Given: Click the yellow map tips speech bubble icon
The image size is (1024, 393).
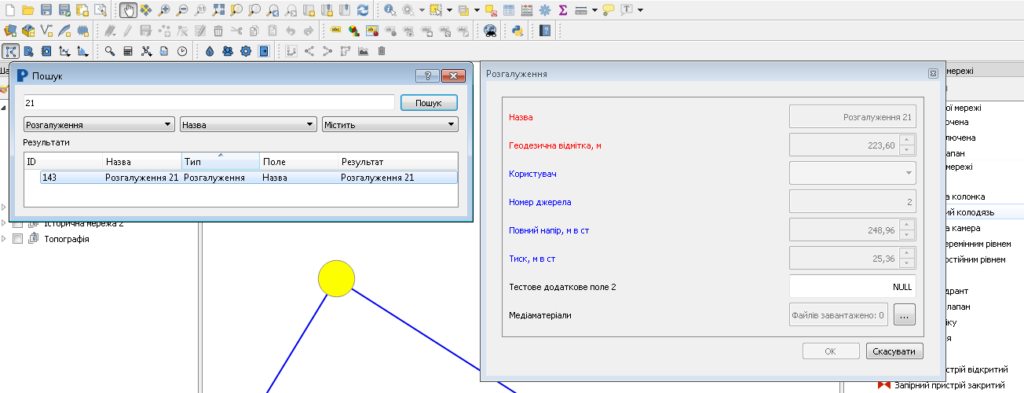Looking at the screenshot, I should click(609, 10).
